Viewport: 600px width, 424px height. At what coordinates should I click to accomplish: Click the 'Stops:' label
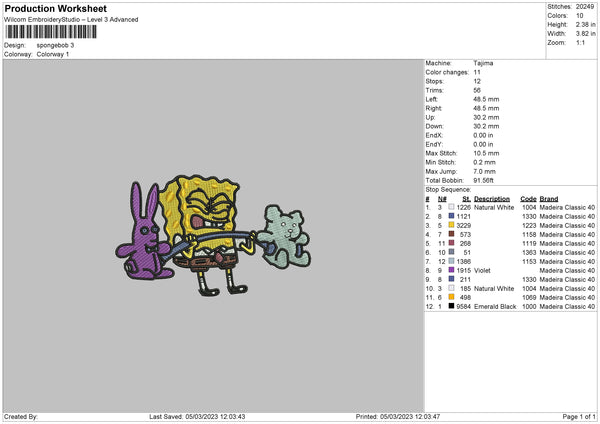[435, 81]
